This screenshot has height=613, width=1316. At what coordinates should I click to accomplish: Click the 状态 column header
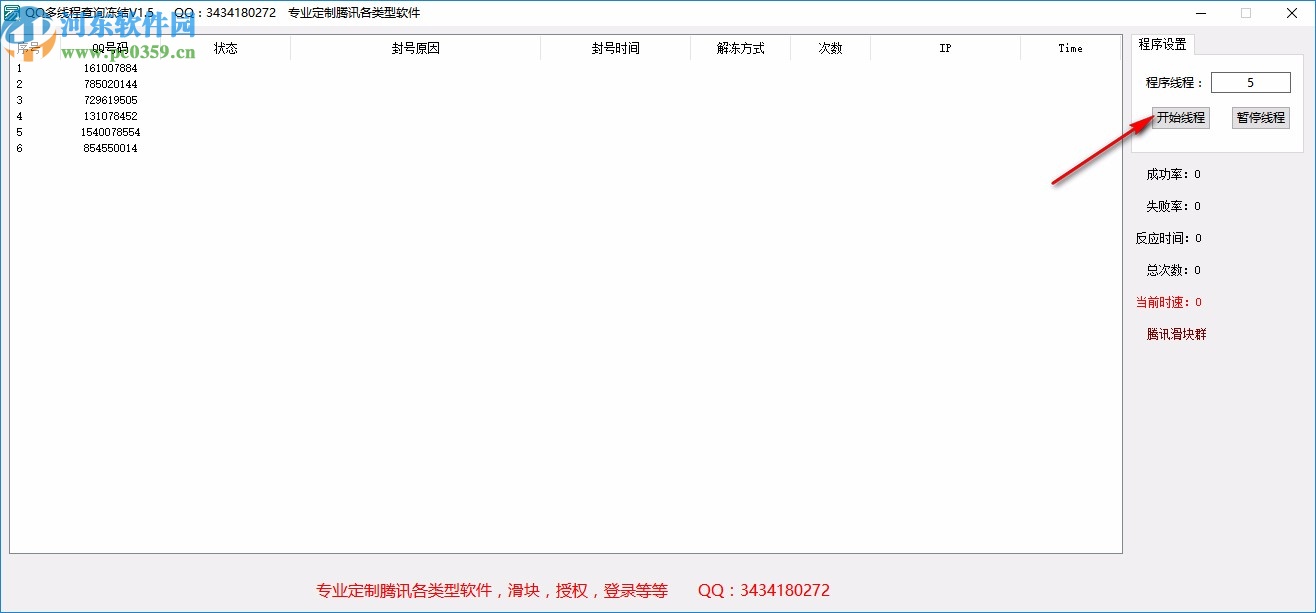(x=225, y=47)
